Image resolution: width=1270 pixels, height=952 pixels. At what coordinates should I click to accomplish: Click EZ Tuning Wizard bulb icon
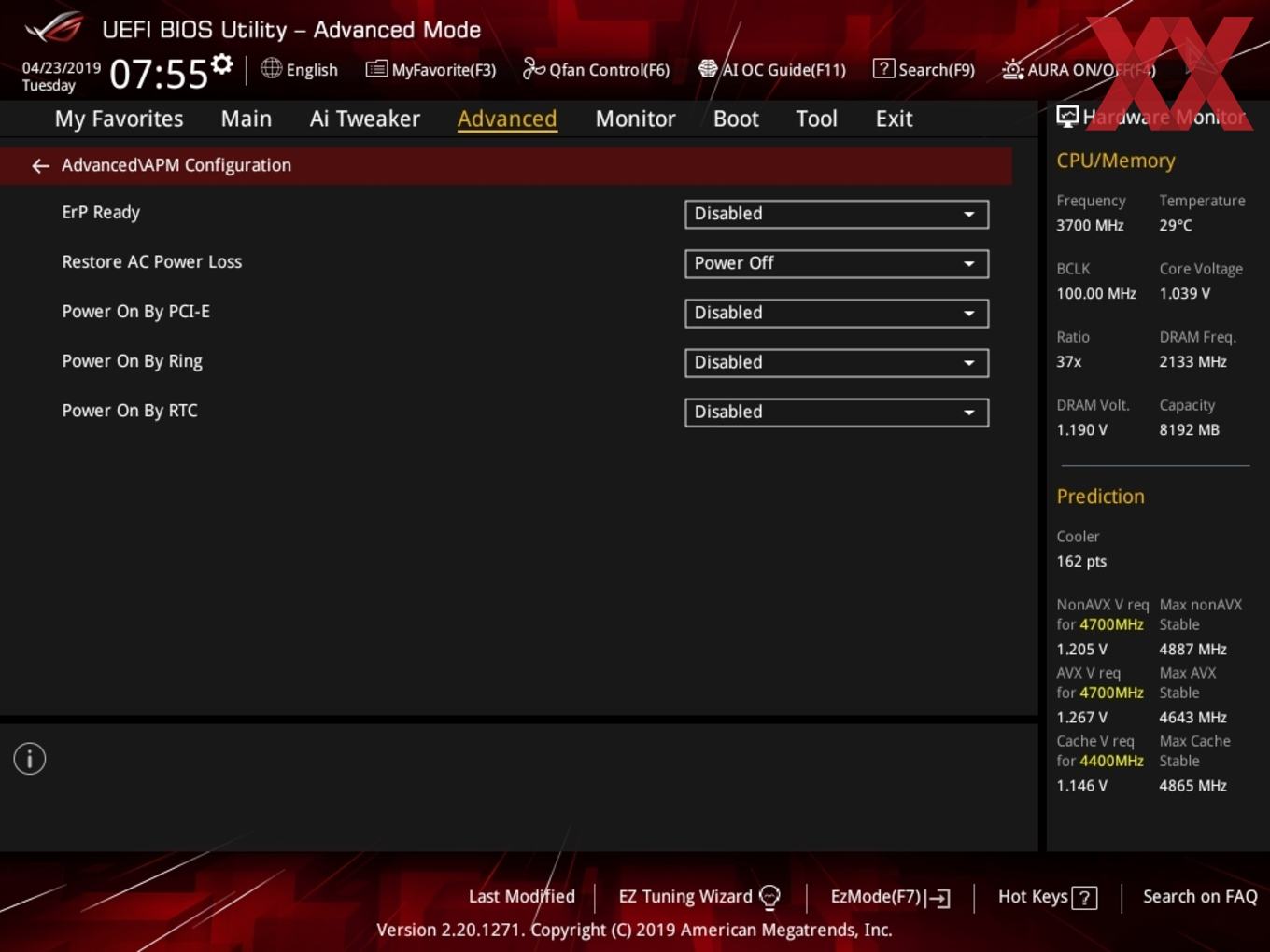click(769, 897)
